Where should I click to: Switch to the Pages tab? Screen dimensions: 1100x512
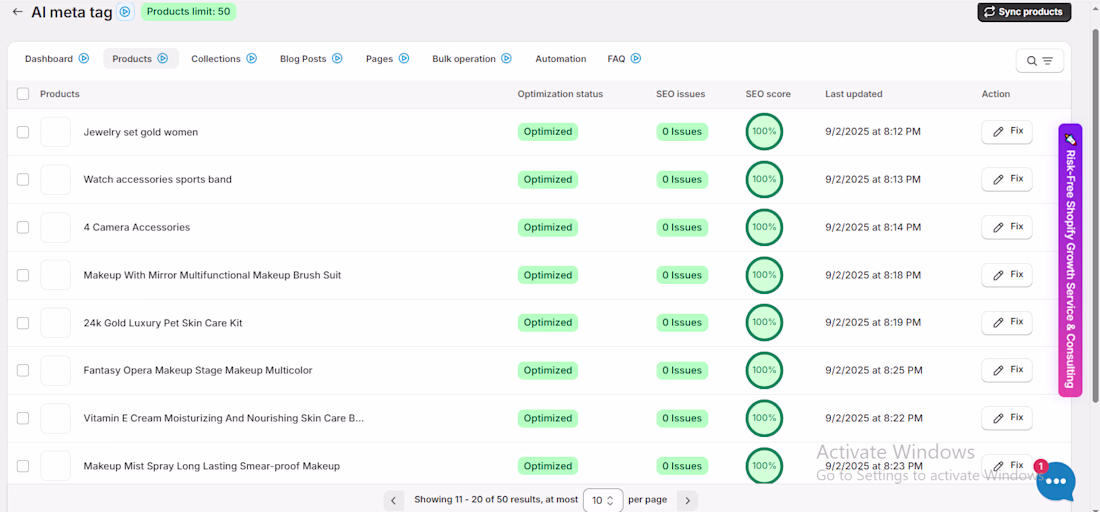(380, 59)
